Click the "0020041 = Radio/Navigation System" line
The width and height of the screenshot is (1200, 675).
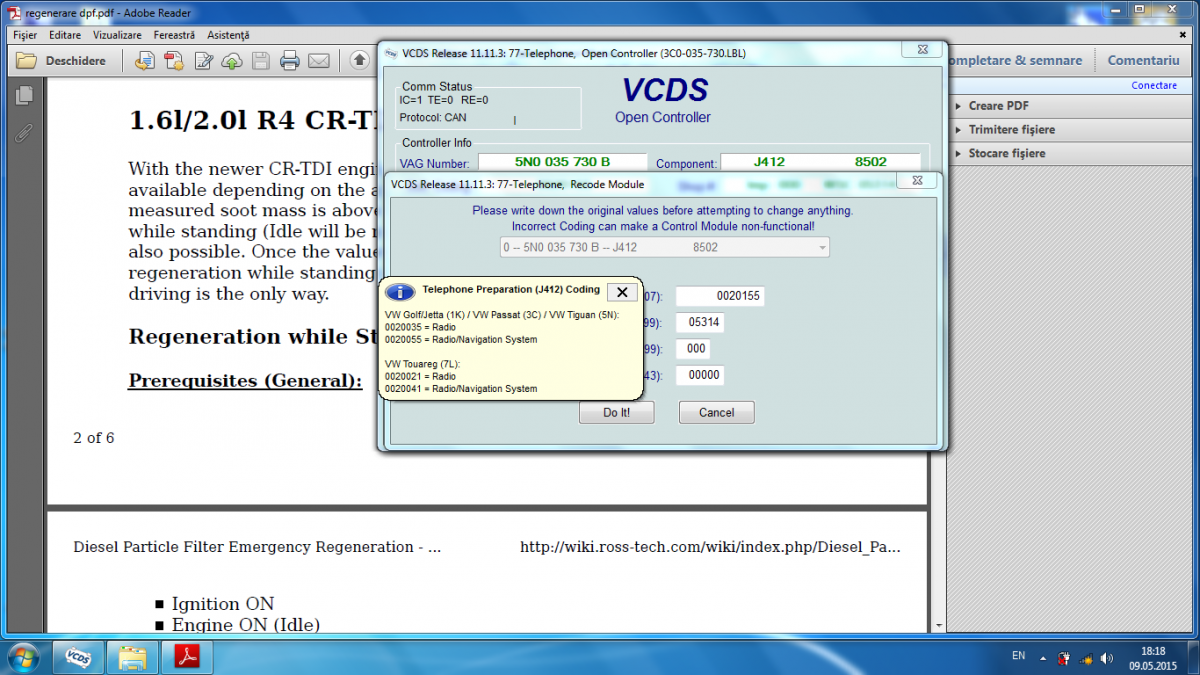click(461, 389)
